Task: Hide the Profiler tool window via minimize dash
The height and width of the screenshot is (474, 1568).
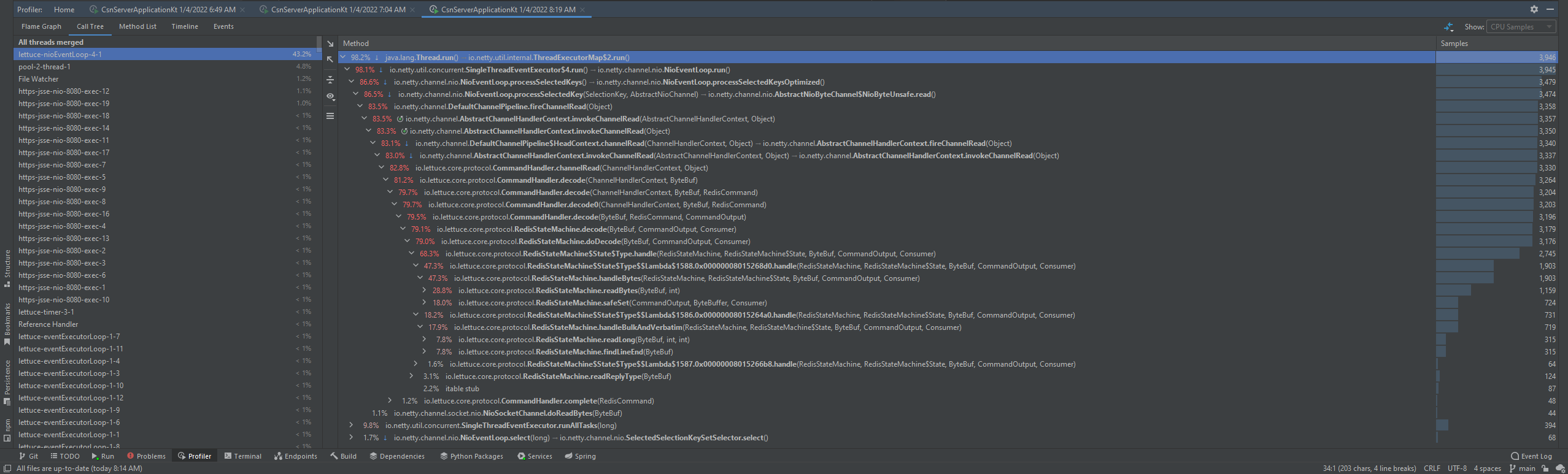Action: (x=1550, y=9)
